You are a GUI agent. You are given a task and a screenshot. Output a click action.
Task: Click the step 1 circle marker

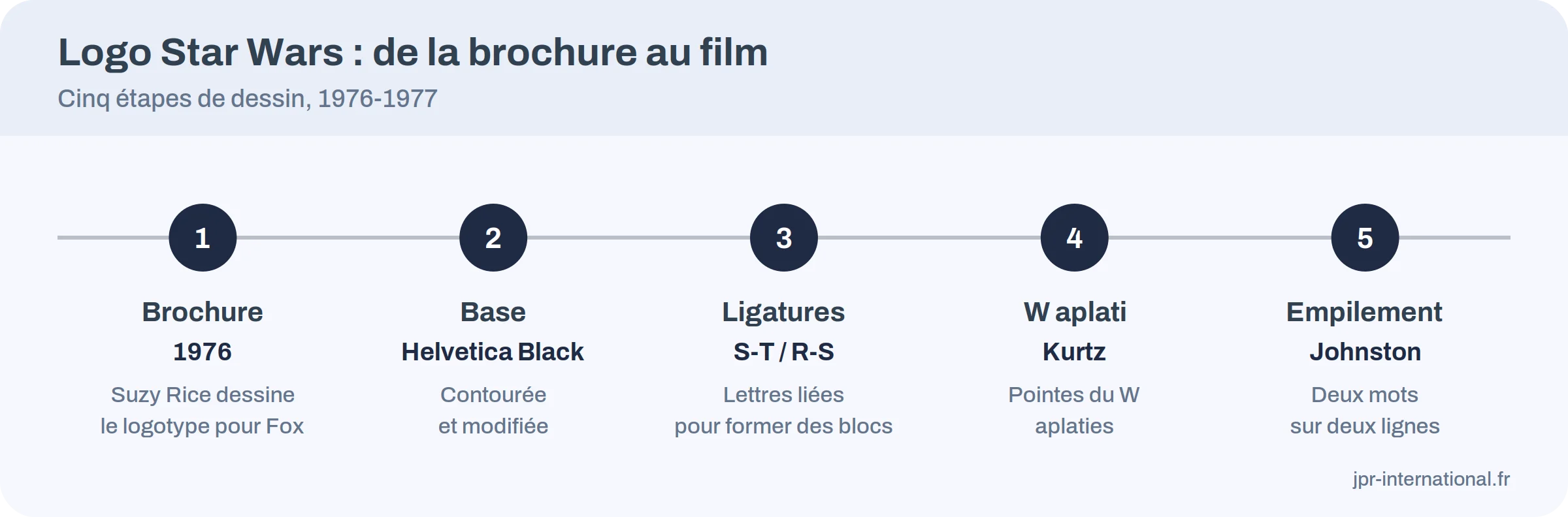203,238
